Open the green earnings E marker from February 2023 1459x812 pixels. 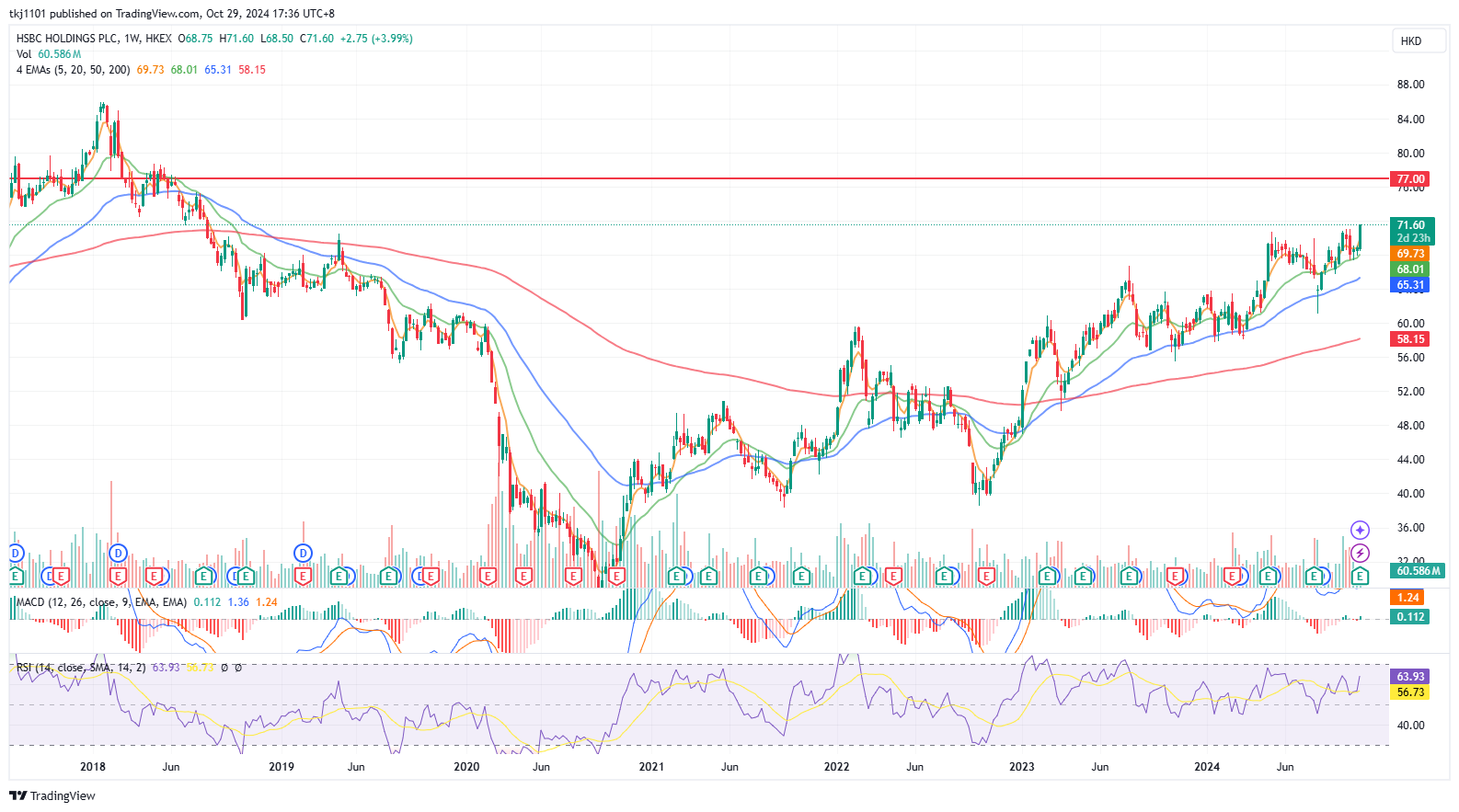1047,577
